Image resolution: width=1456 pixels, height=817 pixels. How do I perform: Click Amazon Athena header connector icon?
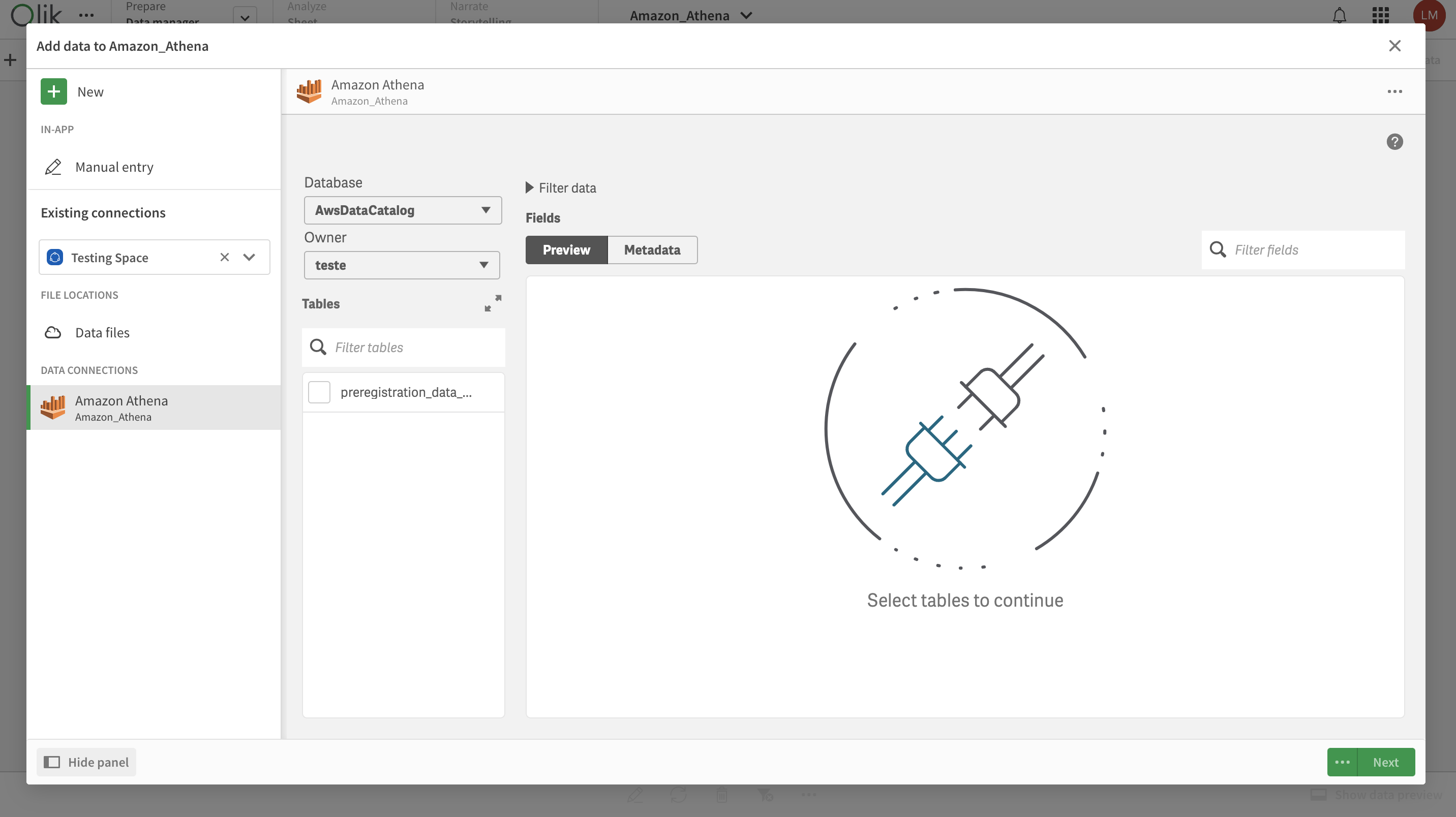(x=309, y=91)
